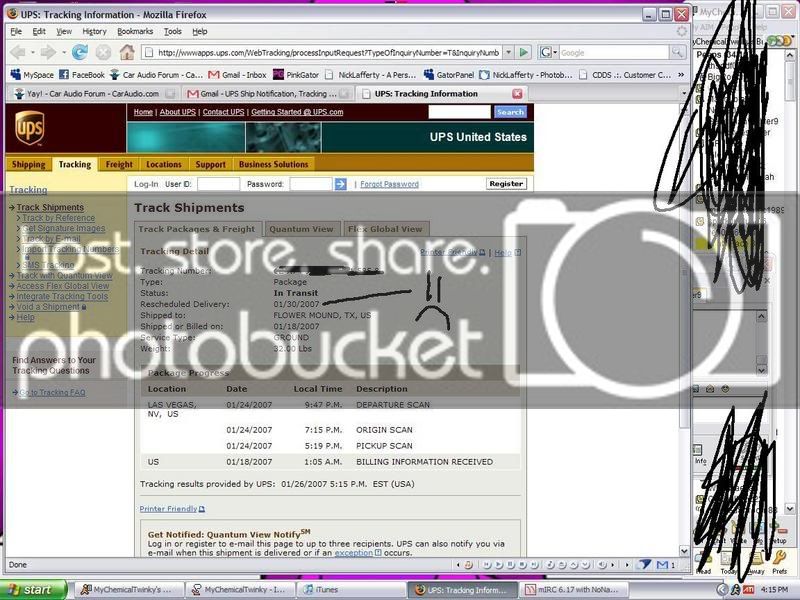Image resolution: width=800 pixels, height=600 pixels.
Task: Open the PinkGator bookmark
Action: coord(296,75)
